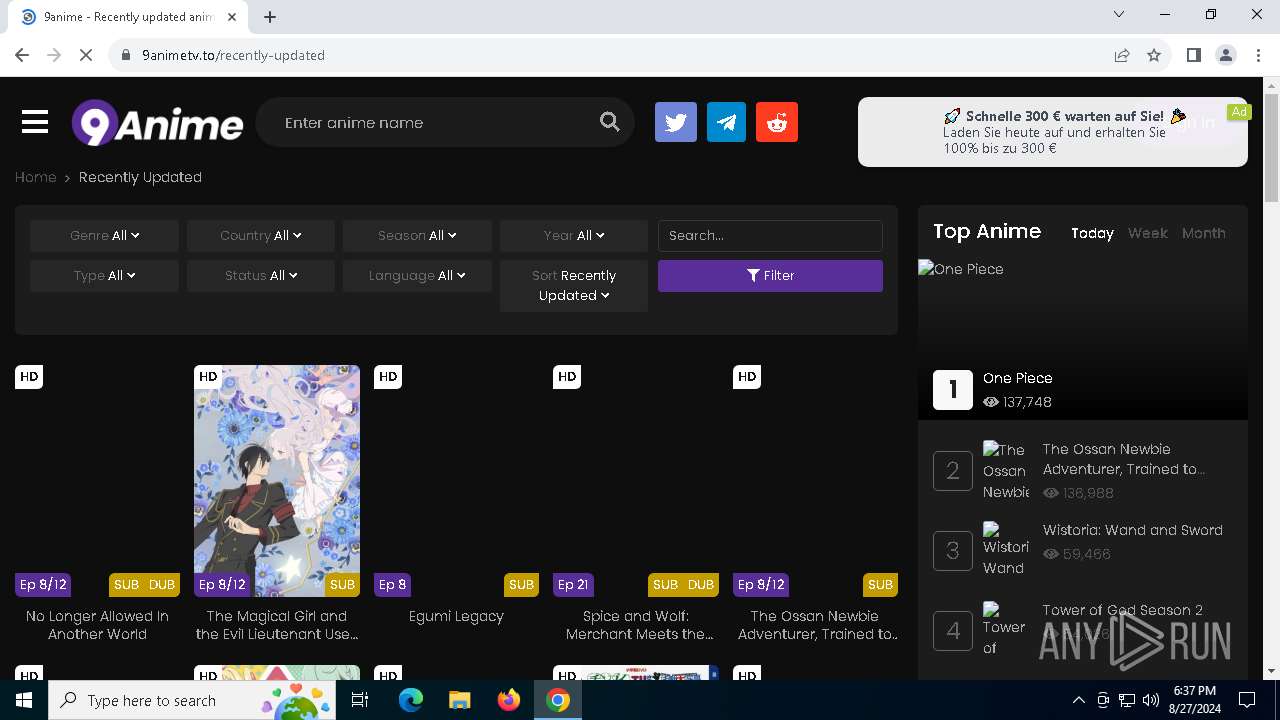Screen dimensions: 1280x720
Task: Open the Reddit social button
Action: pyautogui.click(x=777, y=122)
